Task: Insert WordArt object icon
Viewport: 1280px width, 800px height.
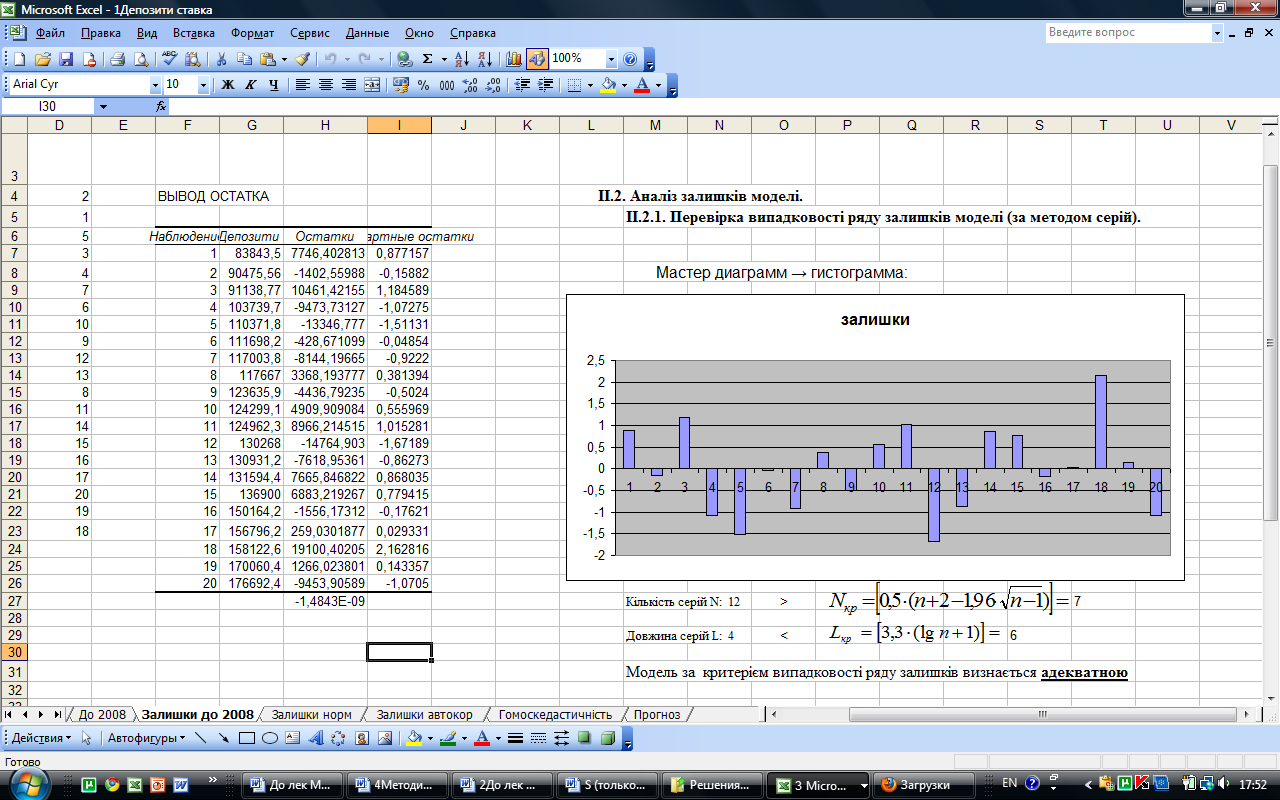Action: (x=315, y=738)
